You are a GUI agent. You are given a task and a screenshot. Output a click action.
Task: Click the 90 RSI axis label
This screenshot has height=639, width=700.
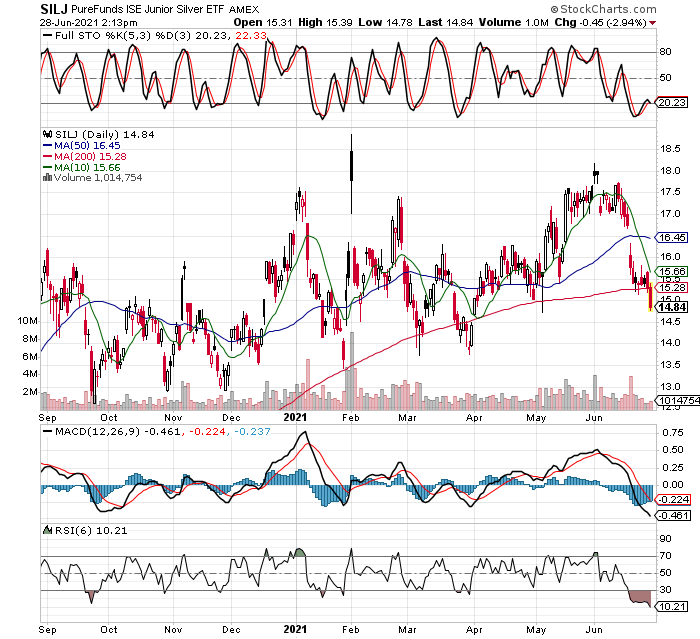(x=666, y=539)
